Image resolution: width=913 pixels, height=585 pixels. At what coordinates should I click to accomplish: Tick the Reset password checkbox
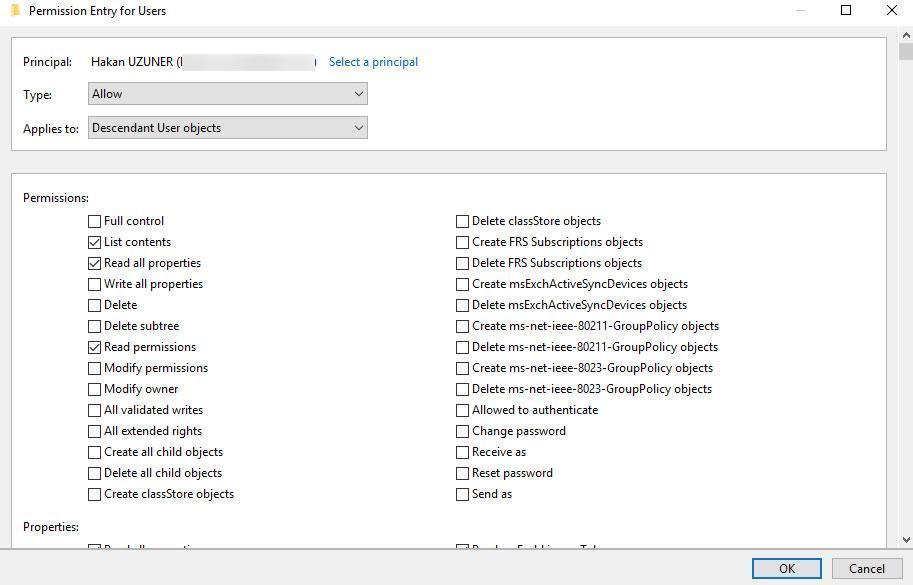(463, 473)
